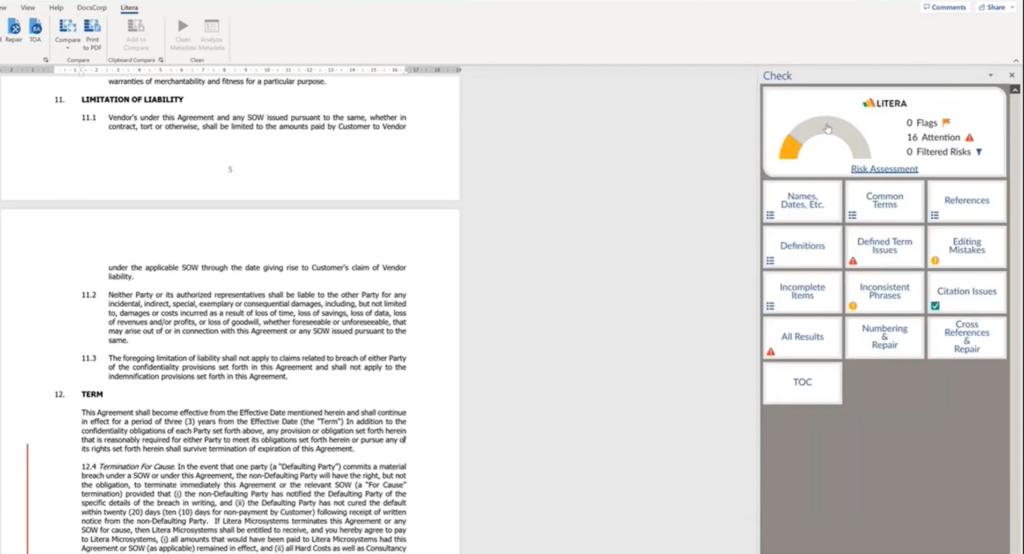This screenshot has width=1024, height=554.
Task: Open the Incomplete Items tile
Action: click(x=802, y=291)
